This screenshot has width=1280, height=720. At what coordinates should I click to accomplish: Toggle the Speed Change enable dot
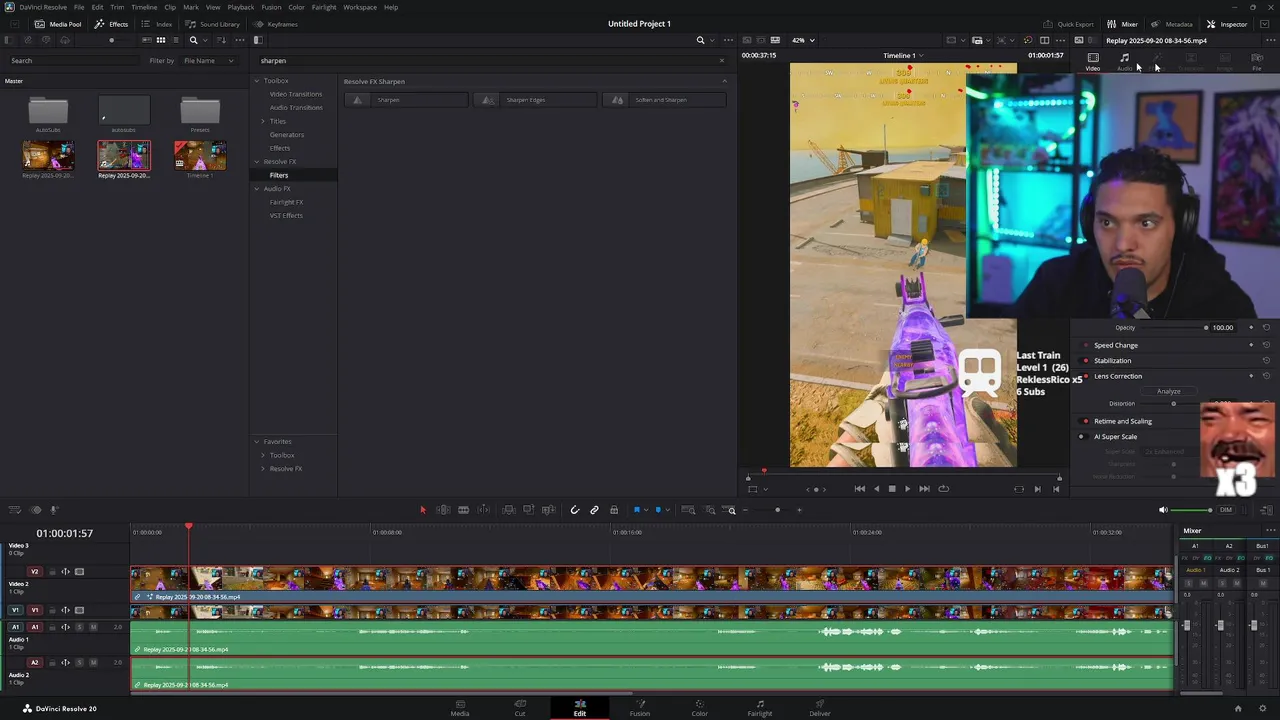coord(1086,346)
